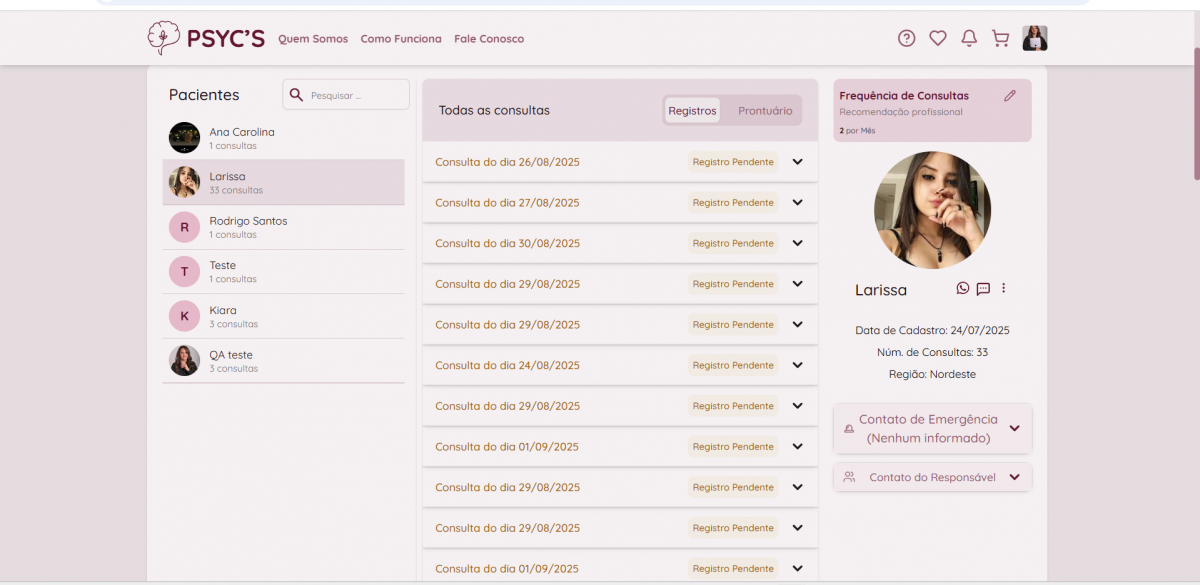Open the Quem Somos menu item
The width and height of the screenshot is (1200, 585).
pos(313,39)
